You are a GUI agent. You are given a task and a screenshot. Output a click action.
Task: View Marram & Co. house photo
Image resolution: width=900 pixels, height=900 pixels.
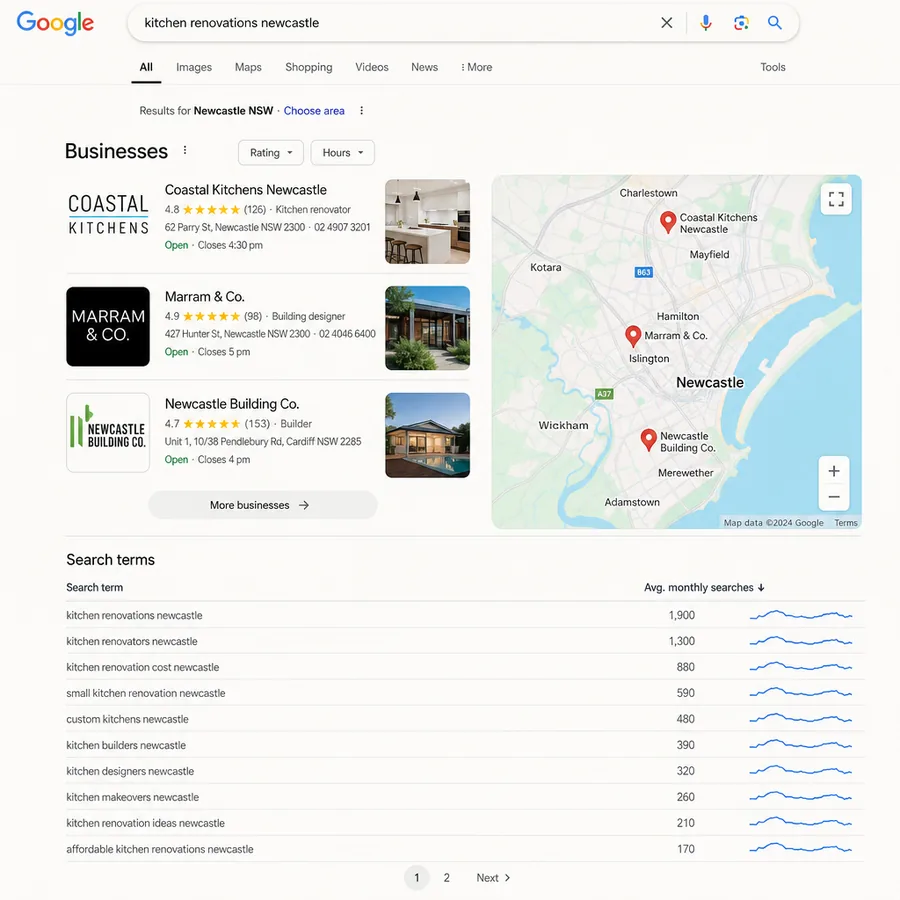click(x=428, y=328)
